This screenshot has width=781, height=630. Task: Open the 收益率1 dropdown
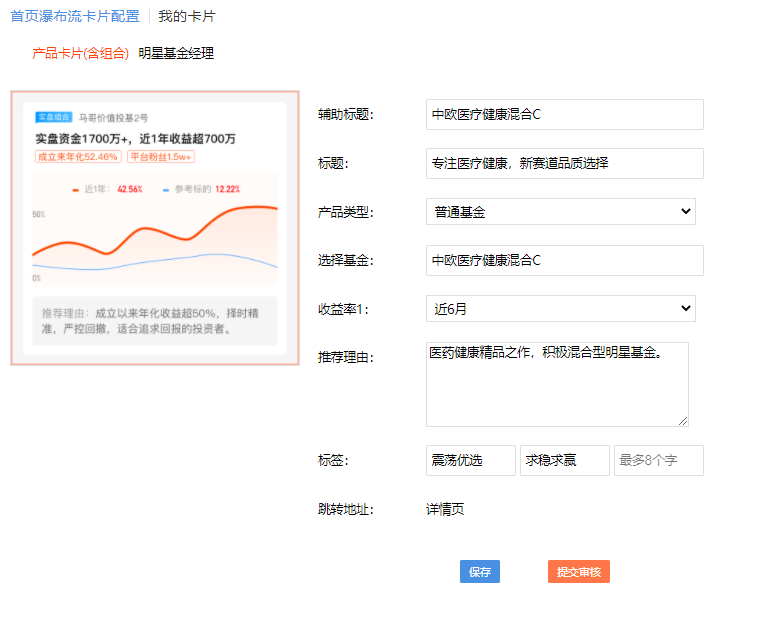tap(560, 309)
